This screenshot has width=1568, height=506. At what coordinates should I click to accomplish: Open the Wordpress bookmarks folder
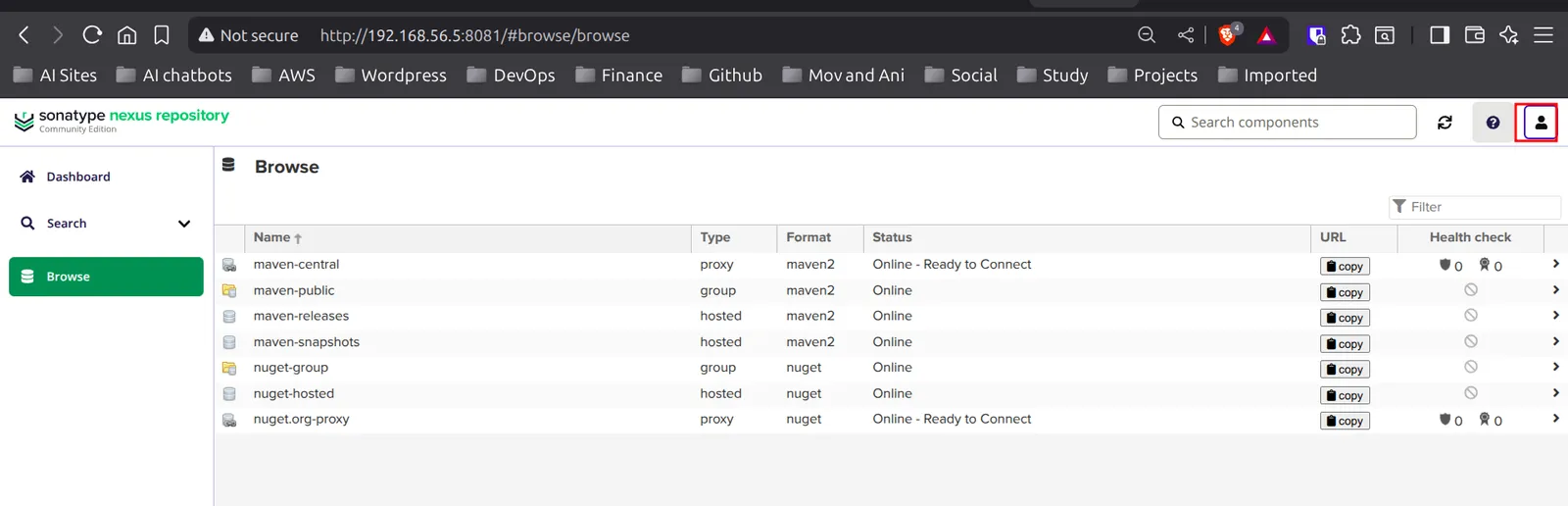390,76
